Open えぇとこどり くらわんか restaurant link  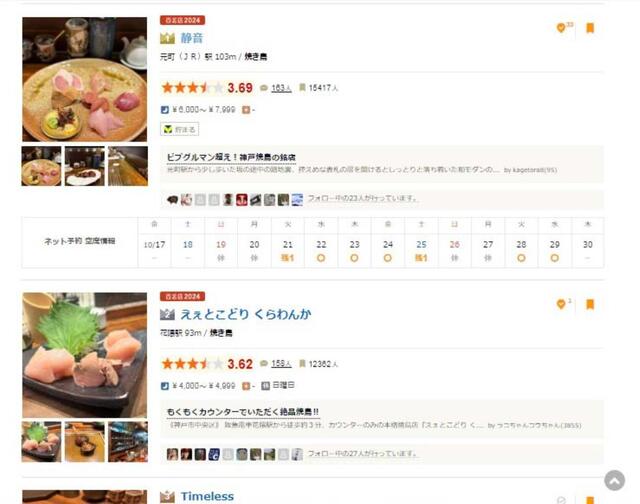(246, 314)
